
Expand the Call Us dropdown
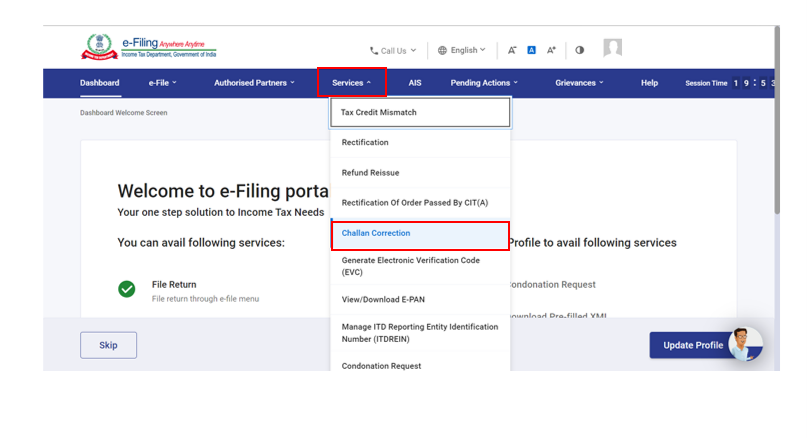(x=393, y=50)
